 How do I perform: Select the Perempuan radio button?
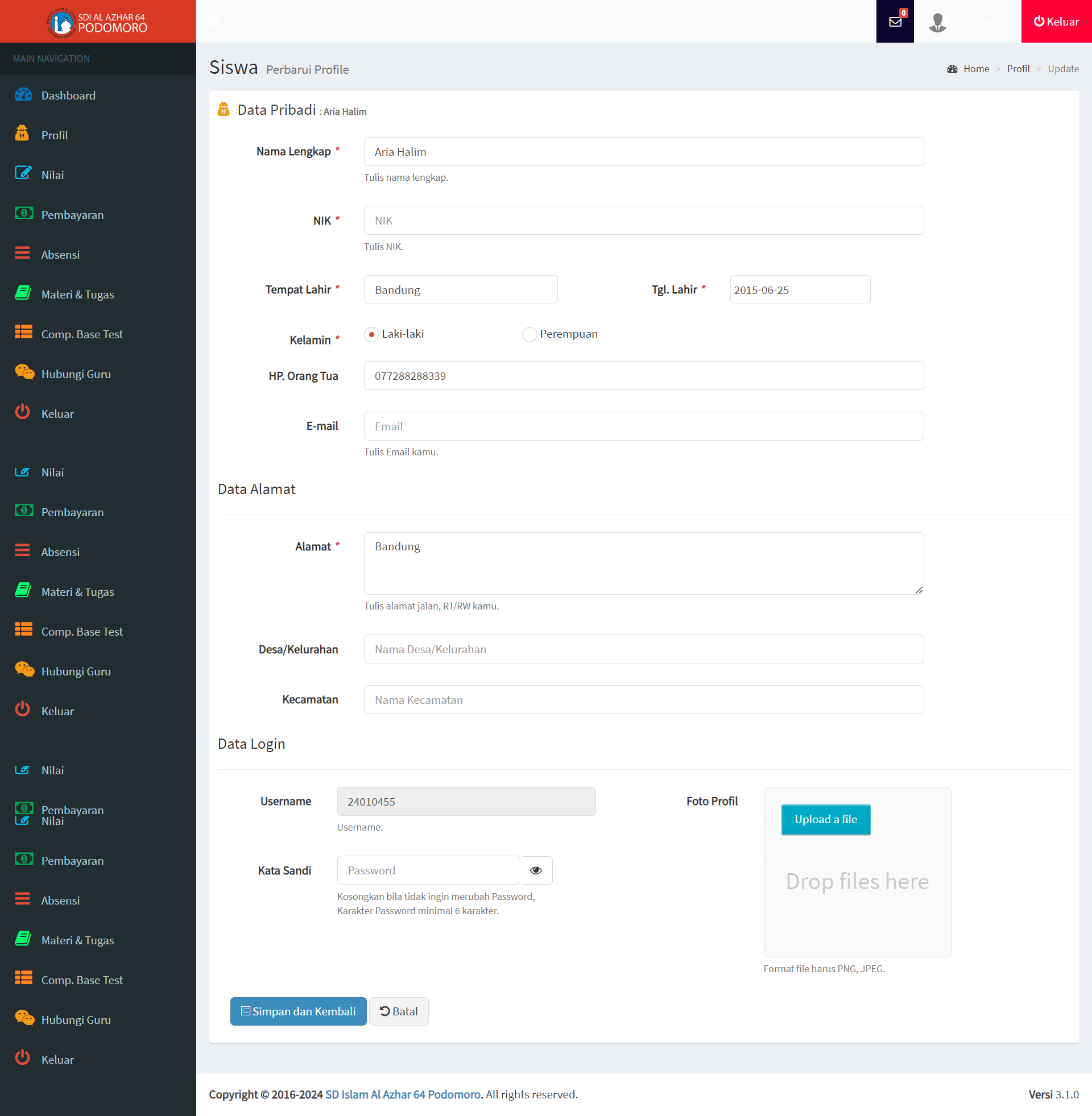pyautogui.click(x=530, y=334)
